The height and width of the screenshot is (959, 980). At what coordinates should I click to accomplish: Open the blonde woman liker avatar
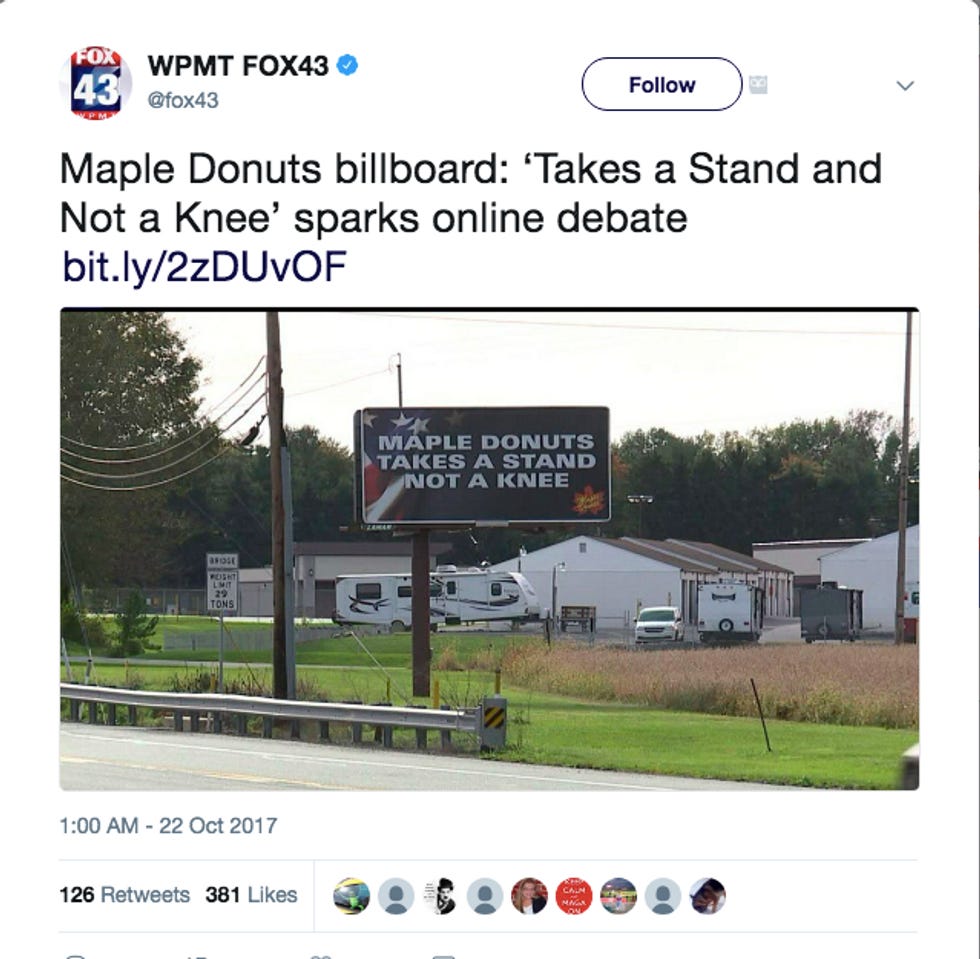point(529,896)
